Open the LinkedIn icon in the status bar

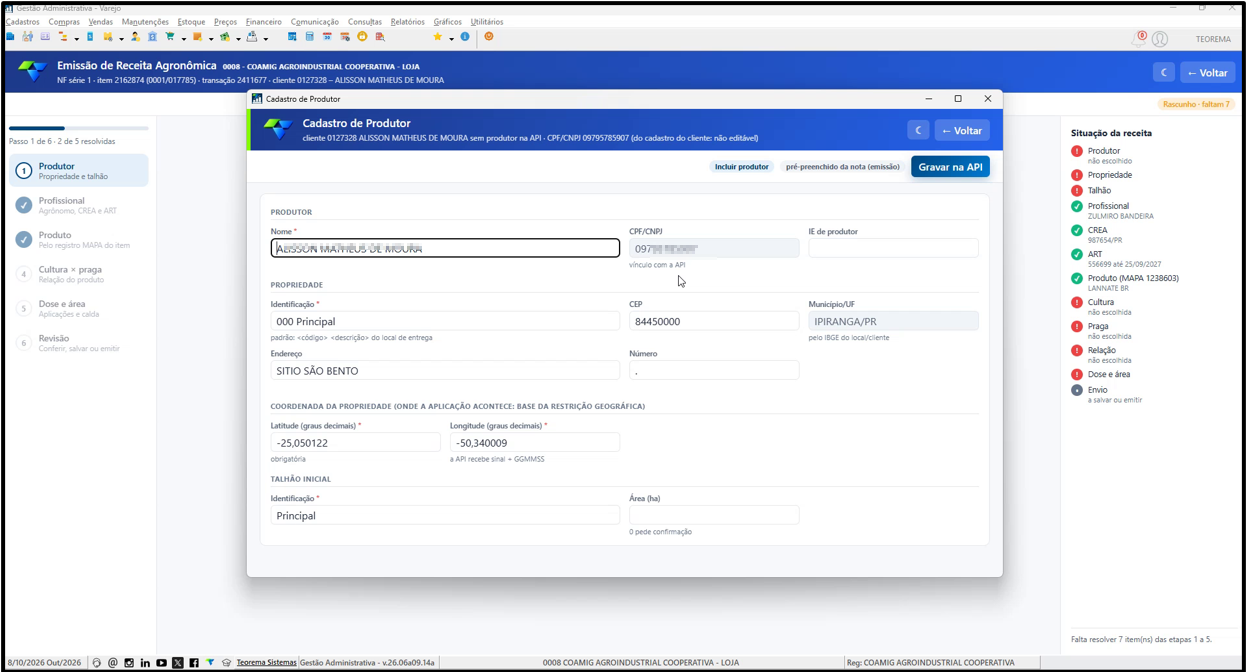pyautogui.click(x=145, y=663)
